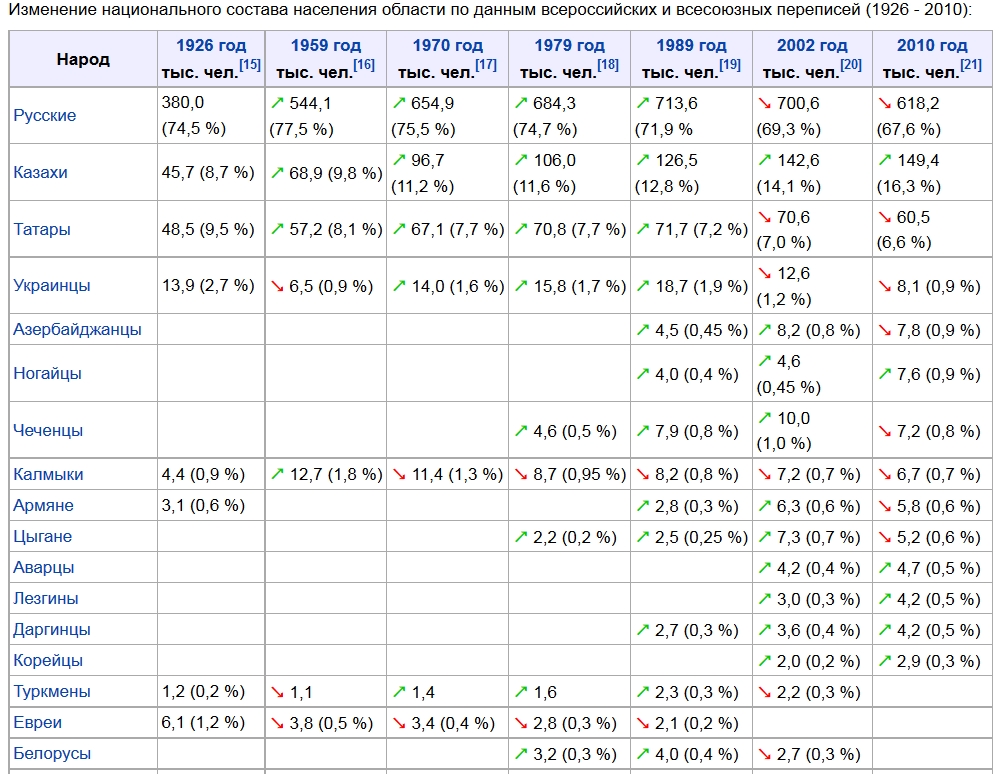Image resolution: width=1003 pixels, height=774 pixels.
Task: Jump to footnote [20] in 2002 header
Action: [851, 66]
